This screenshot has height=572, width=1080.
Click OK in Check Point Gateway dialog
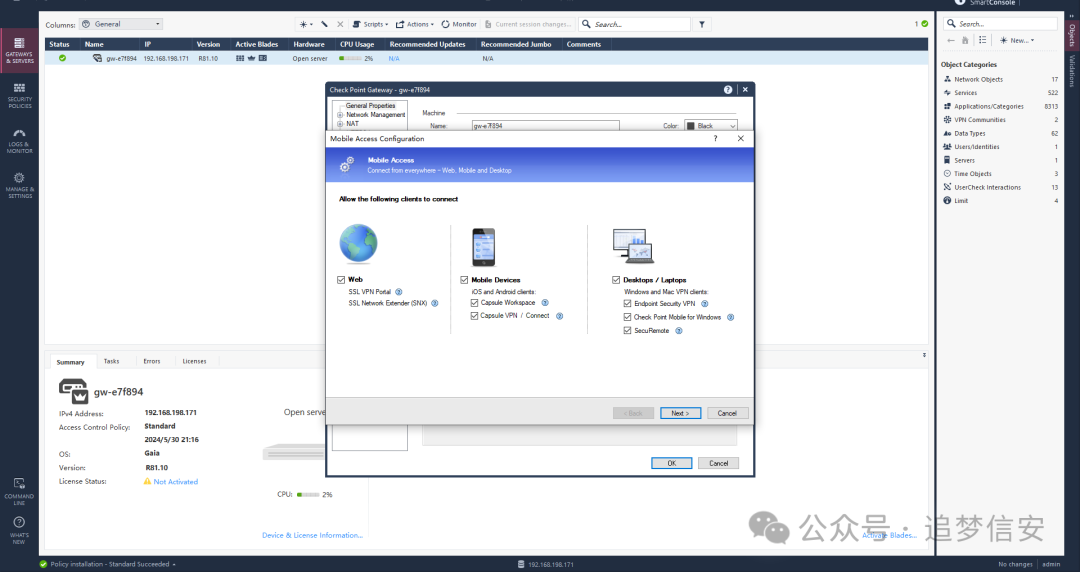pos(672,463)
